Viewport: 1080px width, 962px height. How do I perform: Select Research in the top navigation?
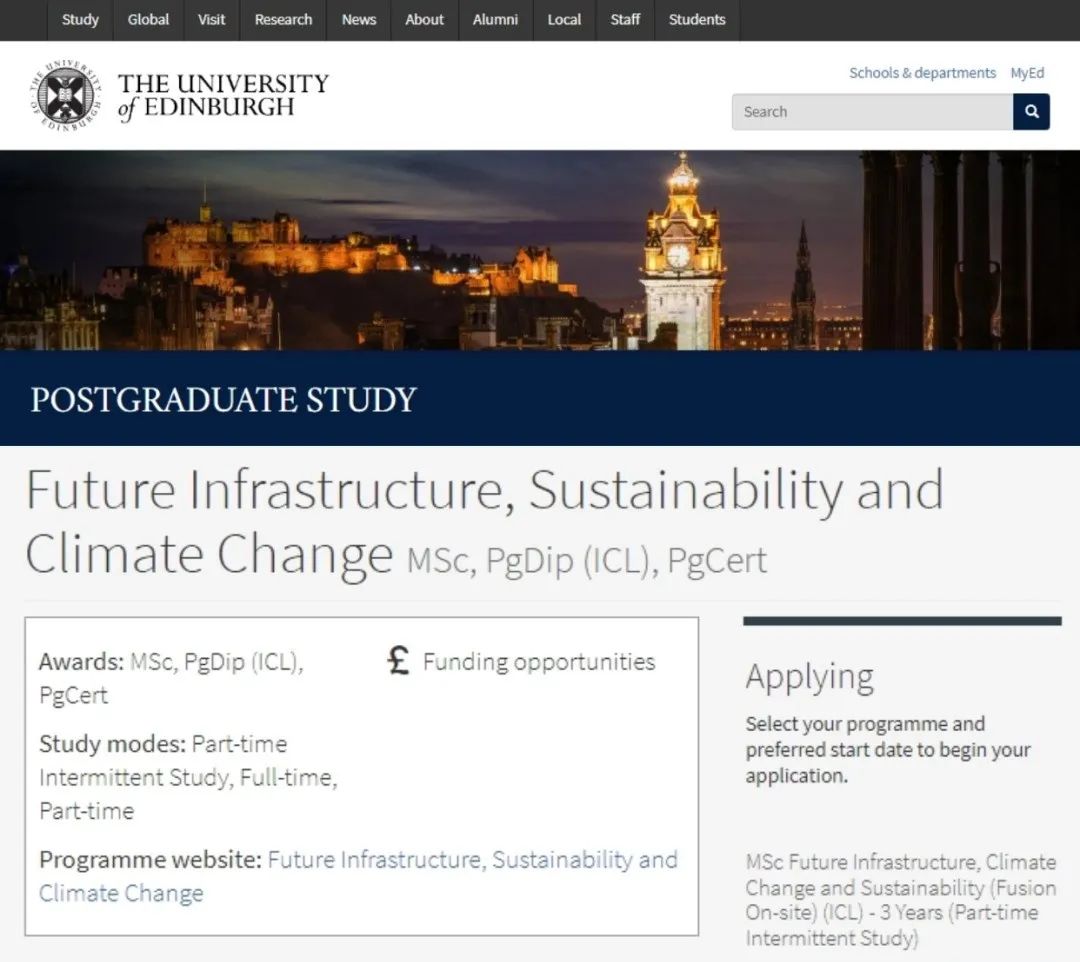click(283, 20)
